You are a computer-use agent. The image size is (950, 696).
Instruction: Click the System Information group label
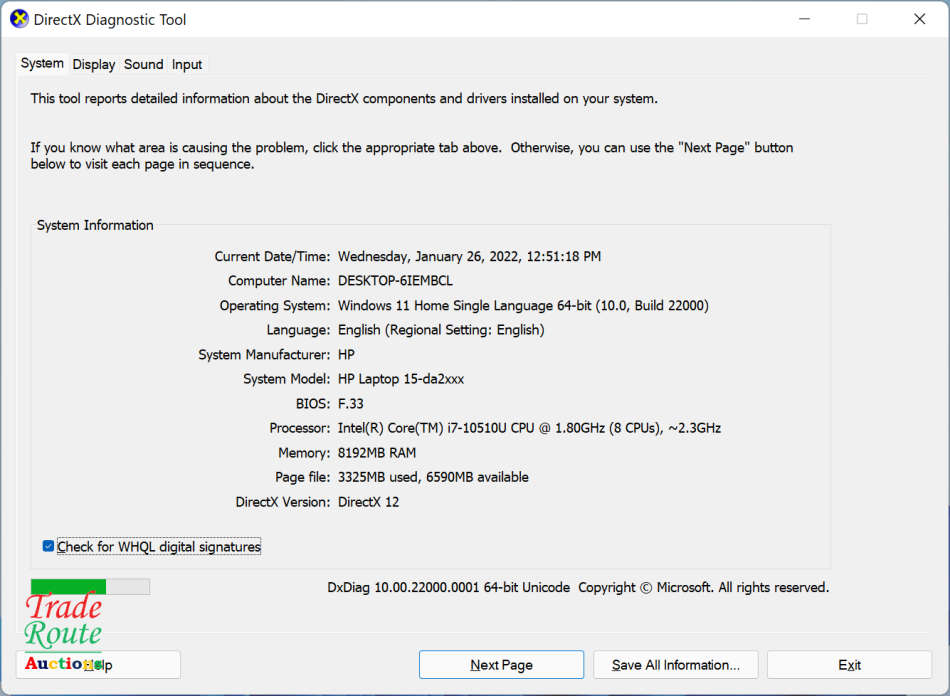[95, 225]
